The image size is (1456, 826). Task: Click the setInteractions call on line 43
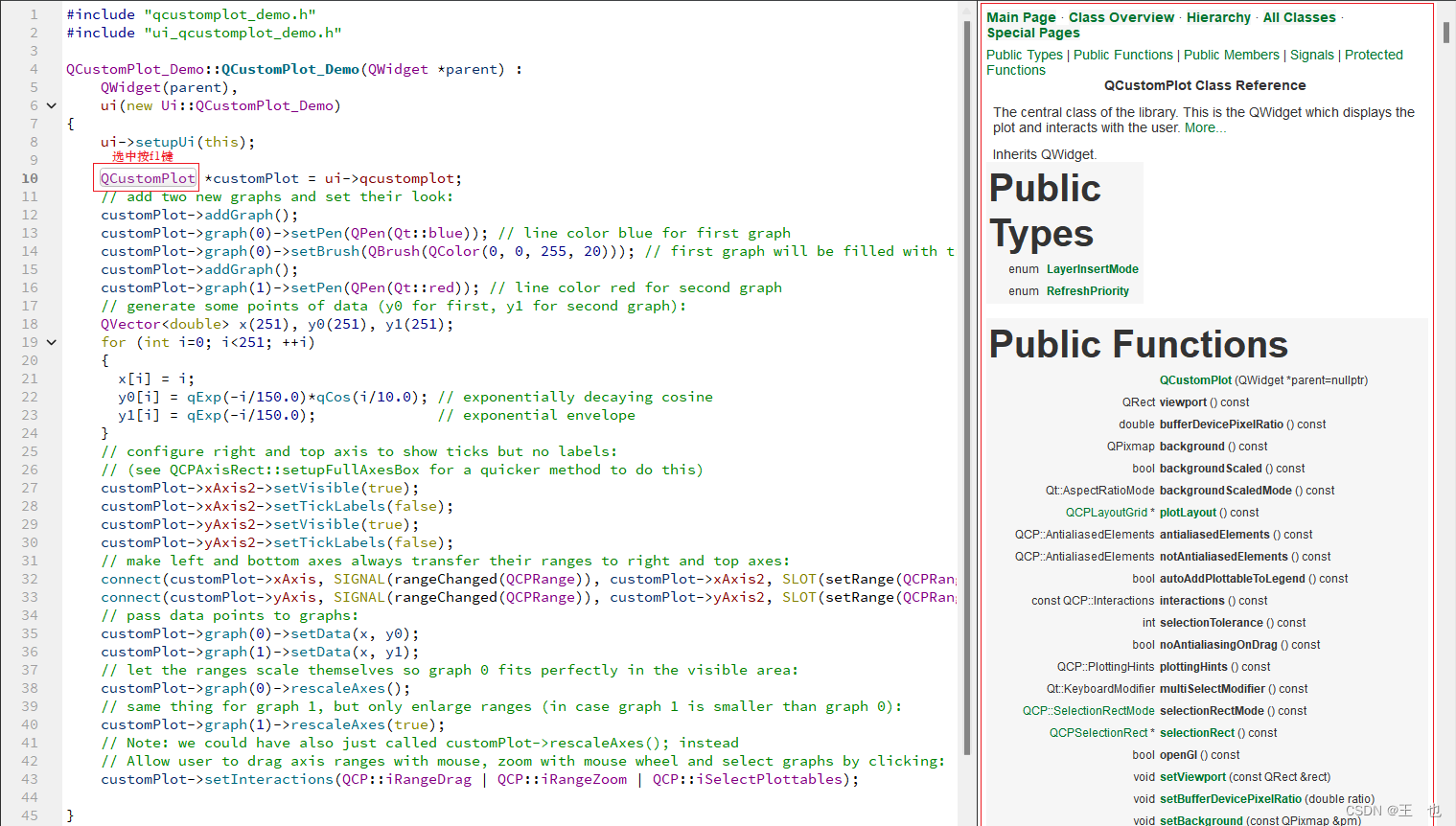[x=480, y=779]
